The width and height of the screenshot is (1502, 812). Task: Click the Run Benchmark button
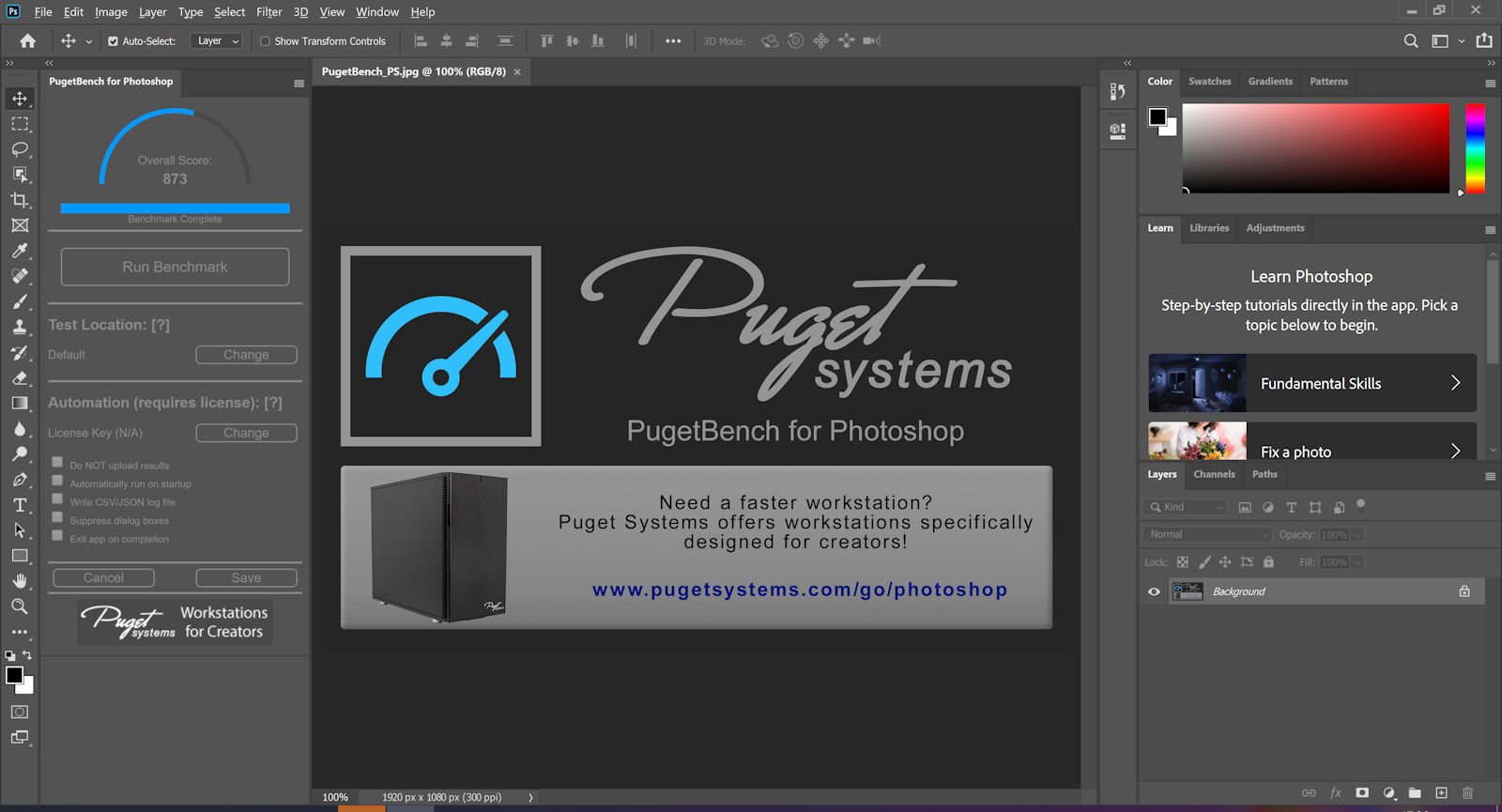point(175,267)
